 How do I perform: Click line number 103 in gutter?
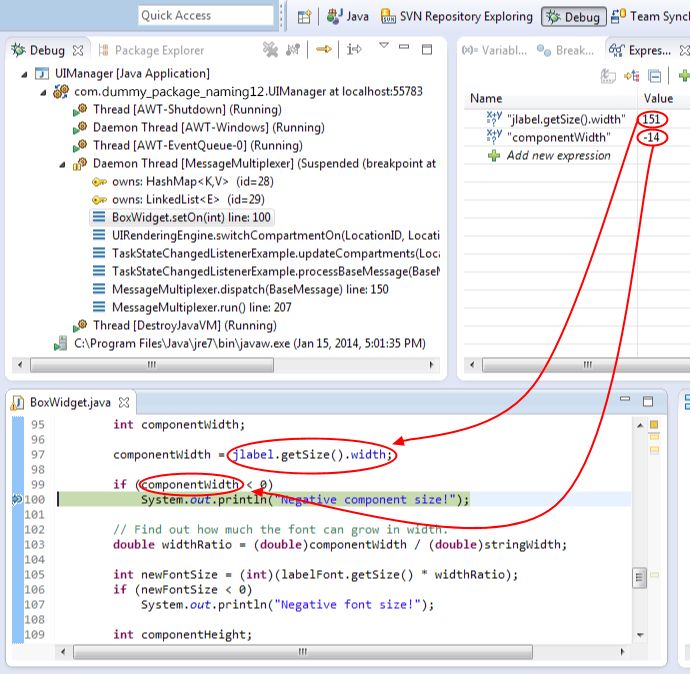click(35, 544)
